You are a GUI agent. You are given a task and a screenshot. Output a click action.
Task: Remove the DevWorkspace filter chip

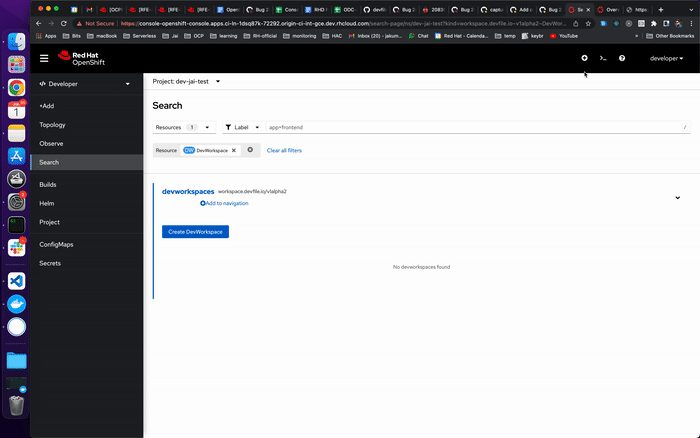(x=233, y=150)
